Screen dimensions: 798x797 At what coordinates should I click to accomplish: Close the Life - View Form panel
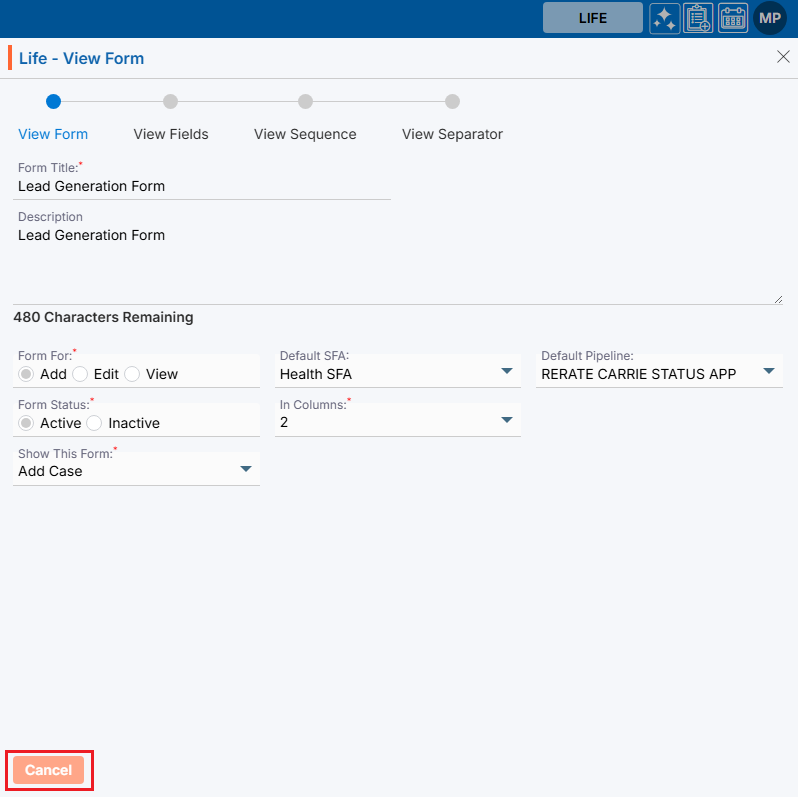point(783,57)
